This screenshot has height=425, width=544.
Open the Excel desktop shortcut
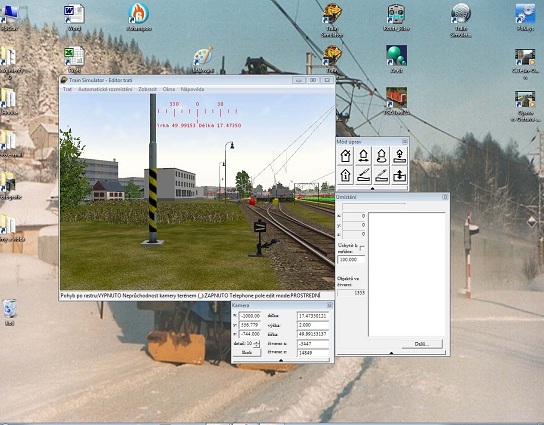tap(74, 59)
